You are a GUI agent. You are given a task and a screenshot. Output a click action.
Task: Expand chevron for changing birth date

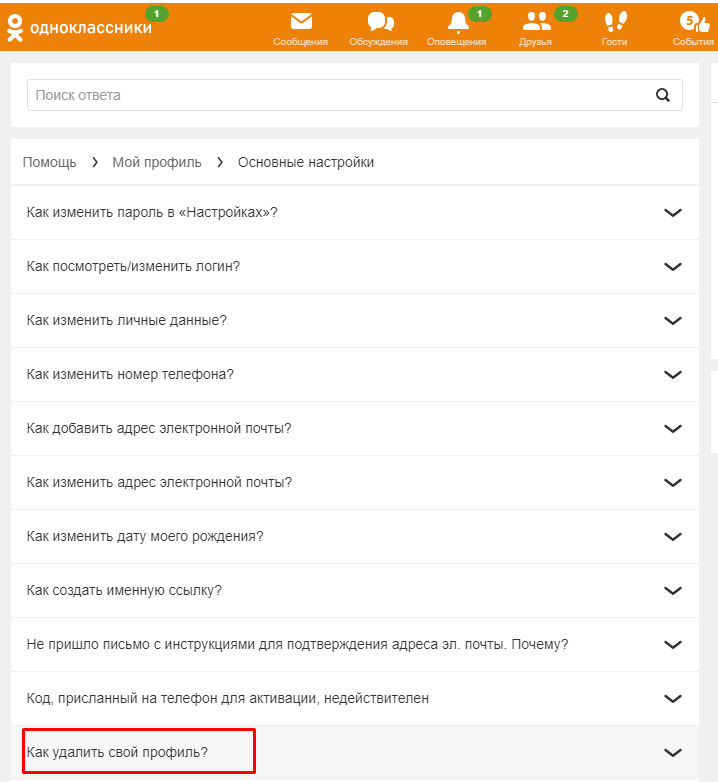click(673, 537)
